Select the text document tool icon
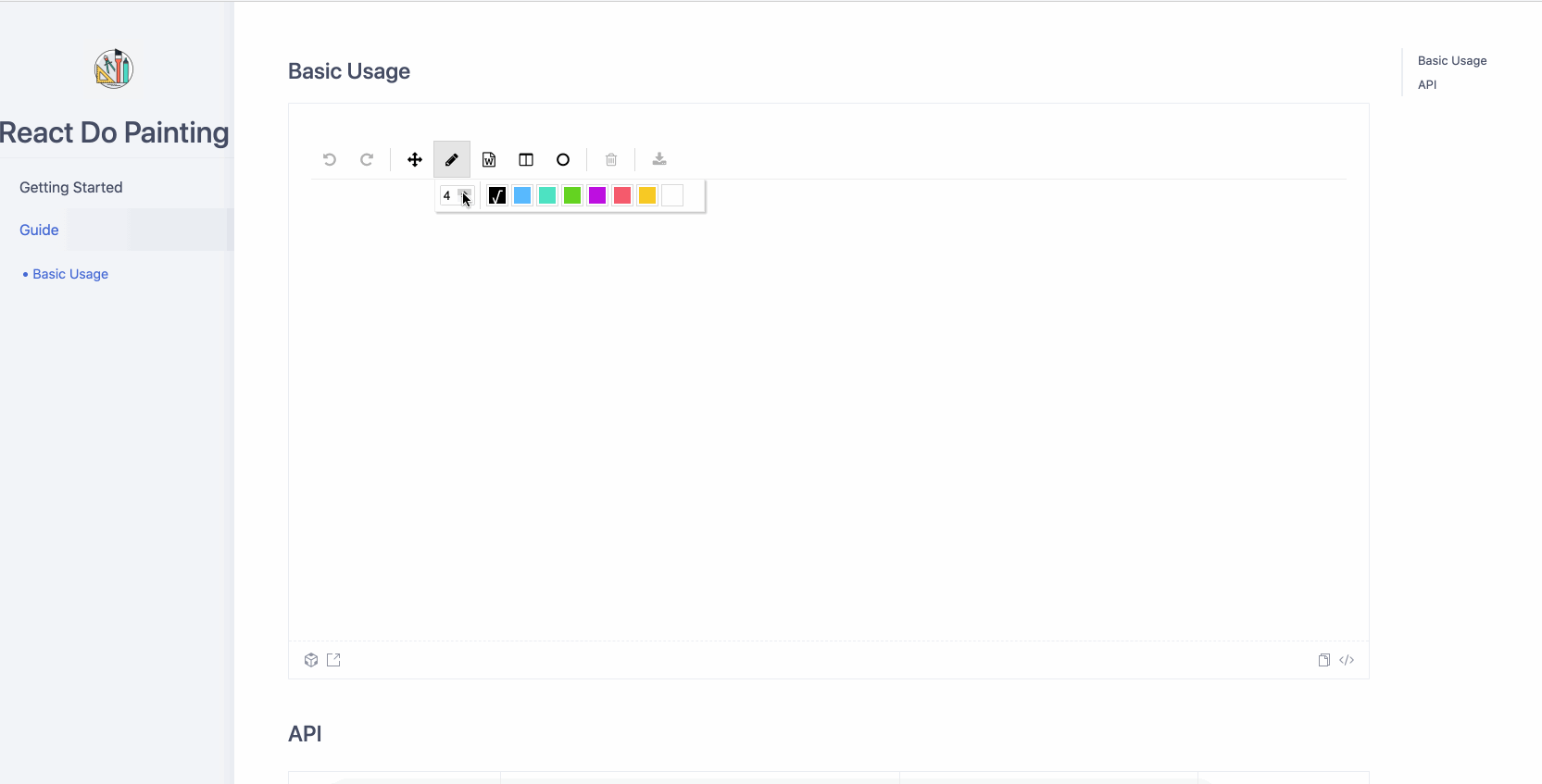The image size is (1542, 784). (x=489, y=159)
